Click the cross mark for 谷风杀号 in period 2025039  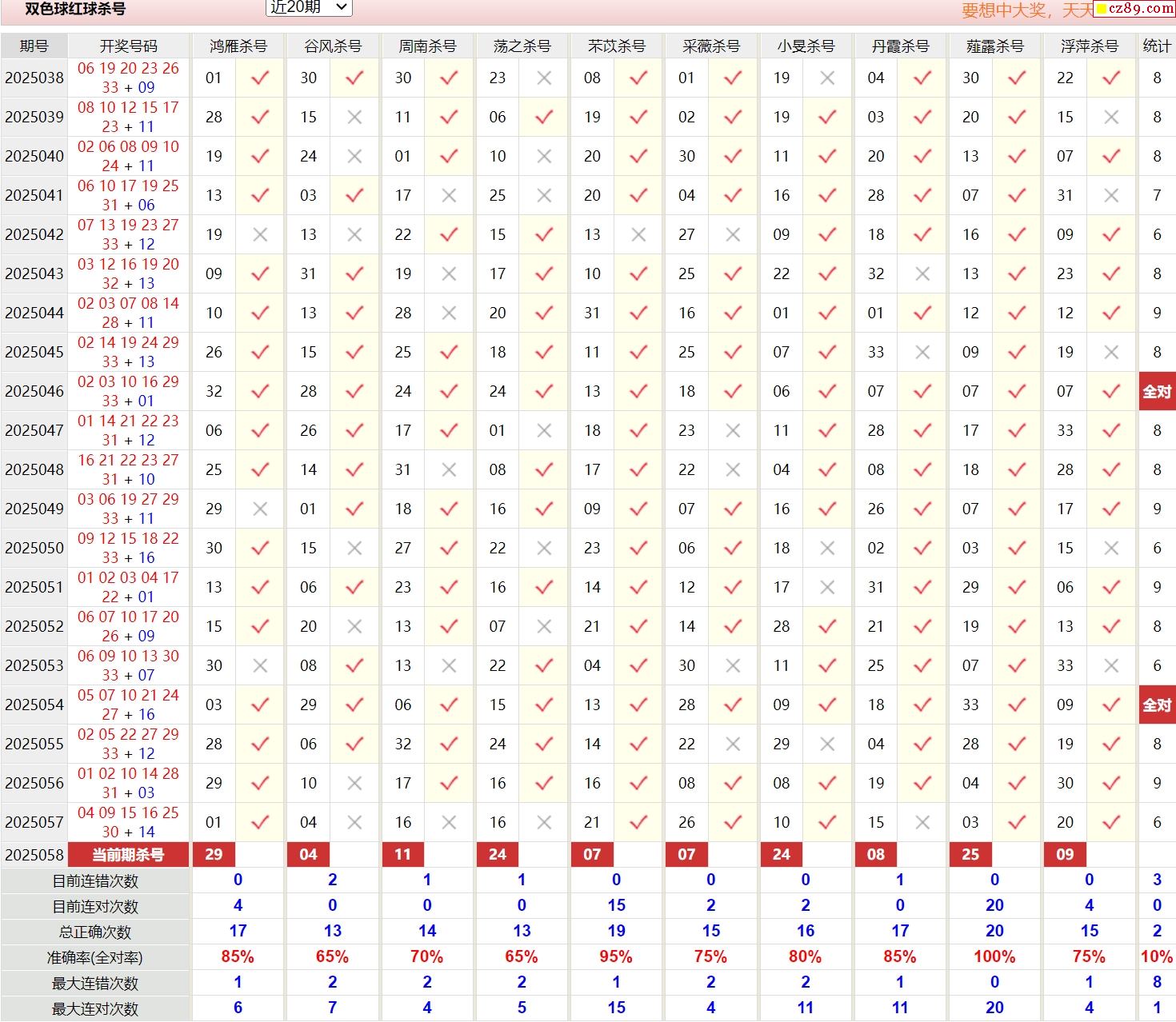tap(355, 118)
